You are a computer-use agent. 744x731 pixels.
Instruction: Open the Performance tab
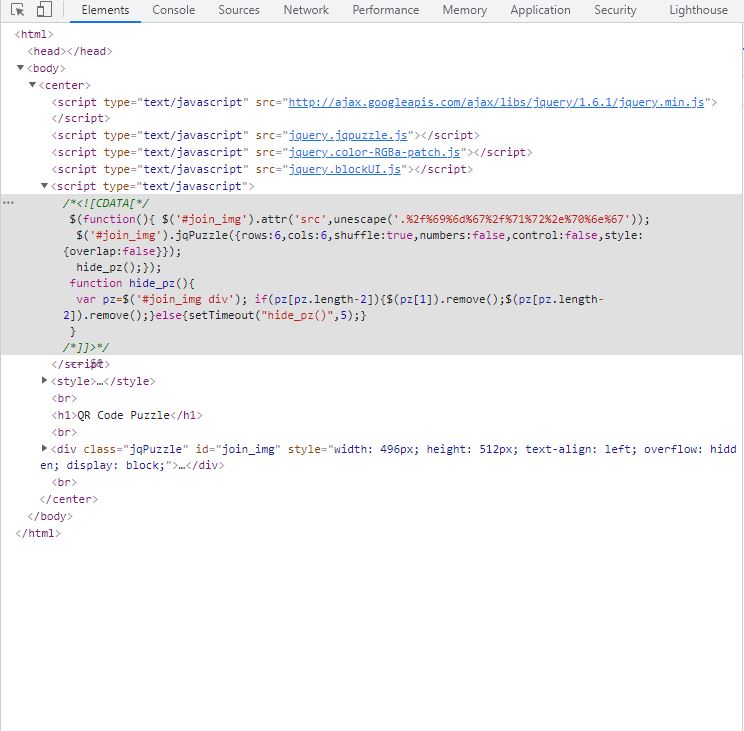pyautogui.click(x=385, y=10)
